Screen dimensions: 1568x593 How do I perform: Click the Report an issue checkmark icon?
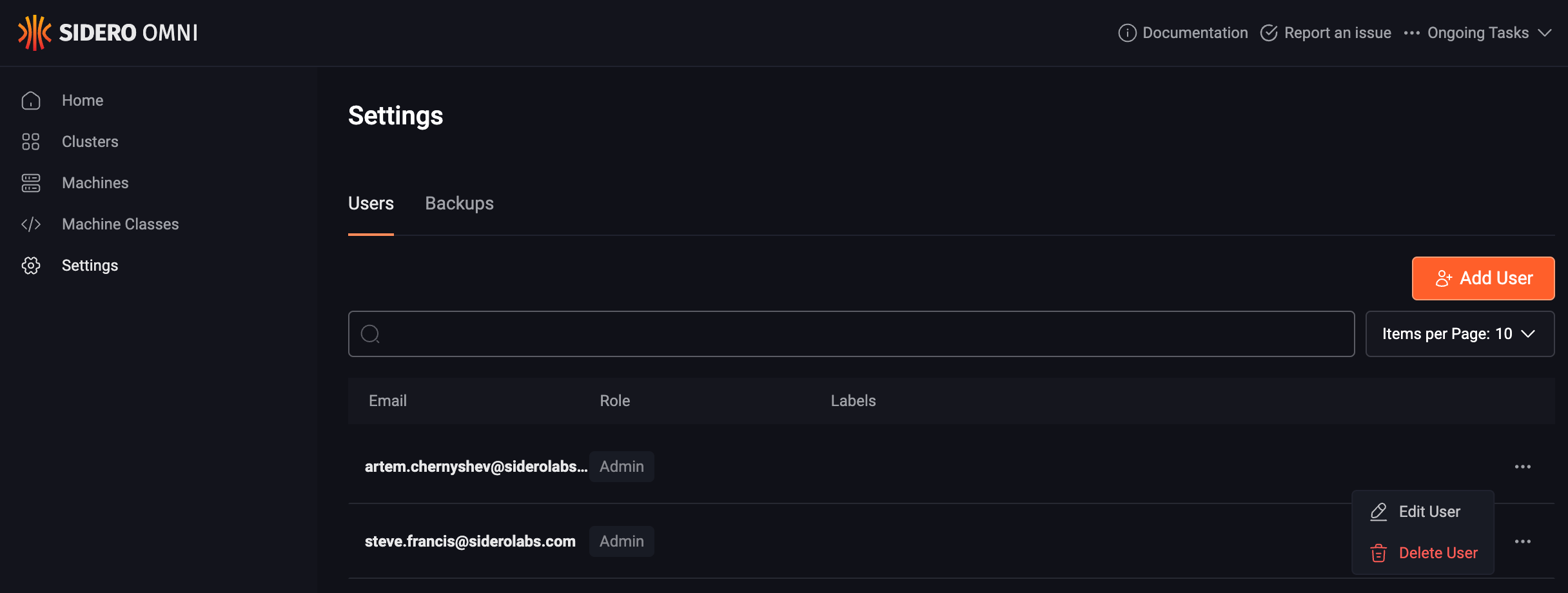pyautogui.click(x=1269, y=33)
